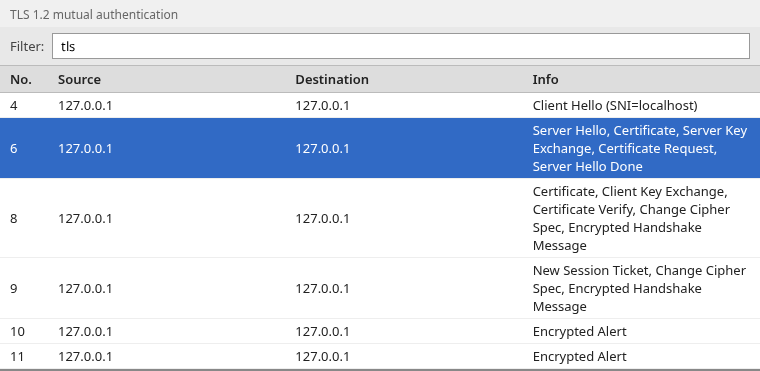This screenshot has width=760, height=371.
Task: Click the Source column header
Action: [x=79, y=80]
